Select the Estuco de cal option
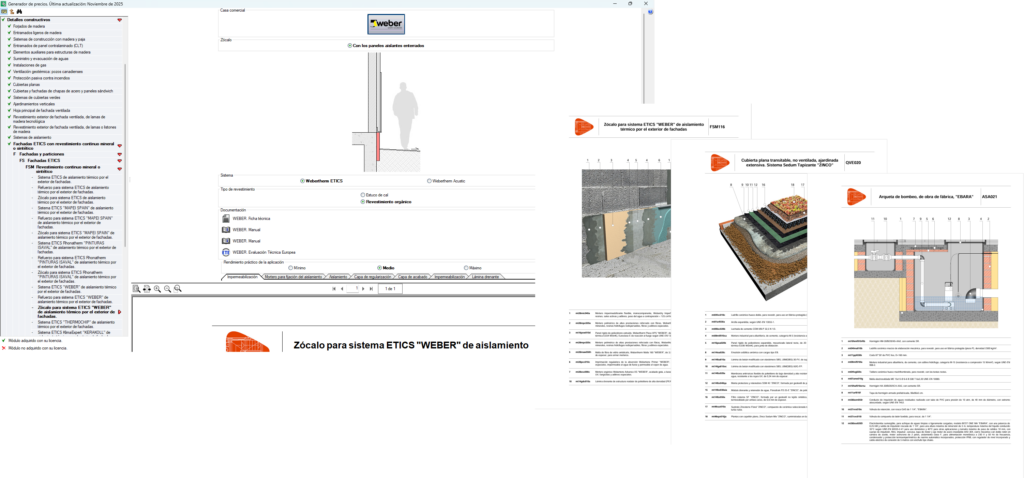Screen dimensions: 1024x478 point(363,195)
